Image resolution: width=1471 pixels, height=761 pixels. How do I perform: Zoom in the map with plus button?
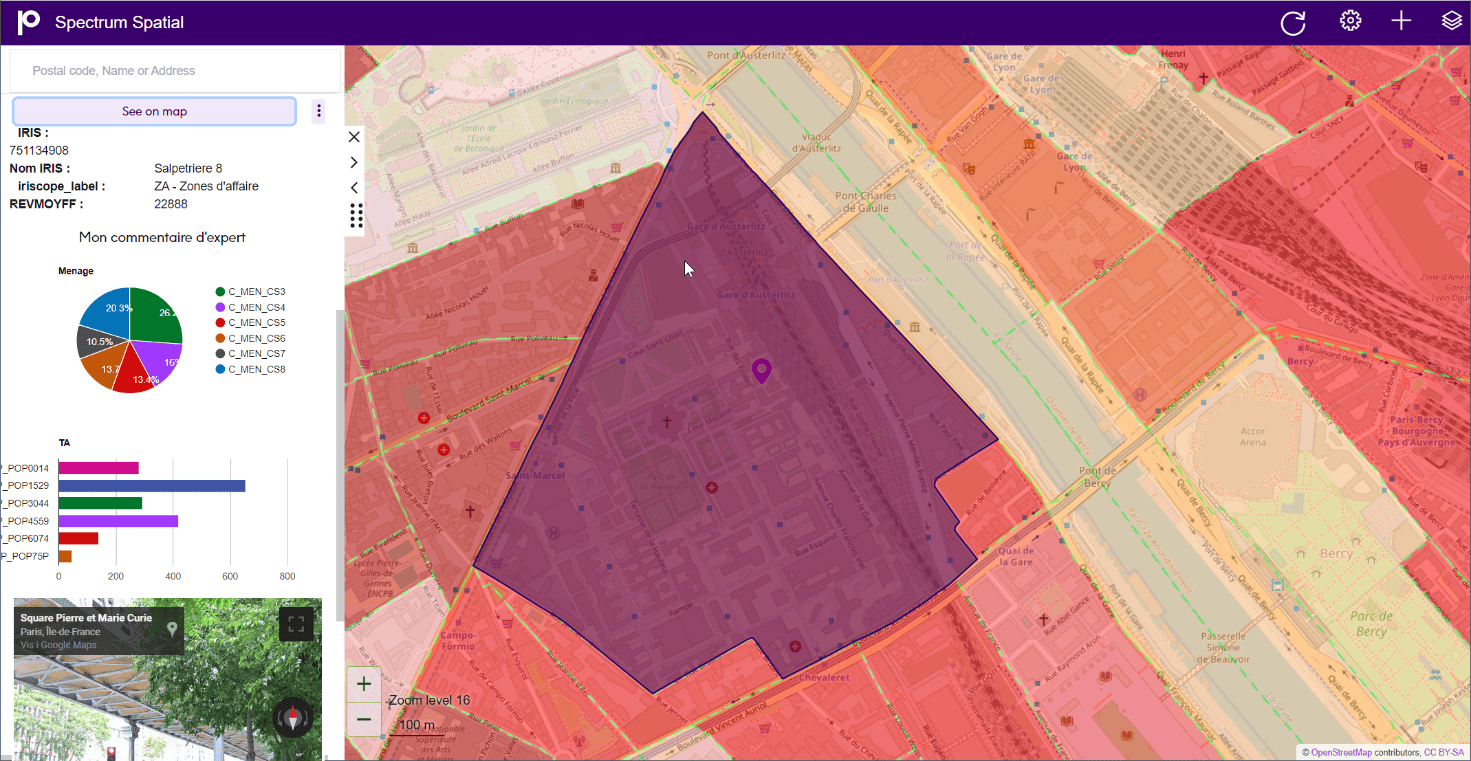point(364,685)
